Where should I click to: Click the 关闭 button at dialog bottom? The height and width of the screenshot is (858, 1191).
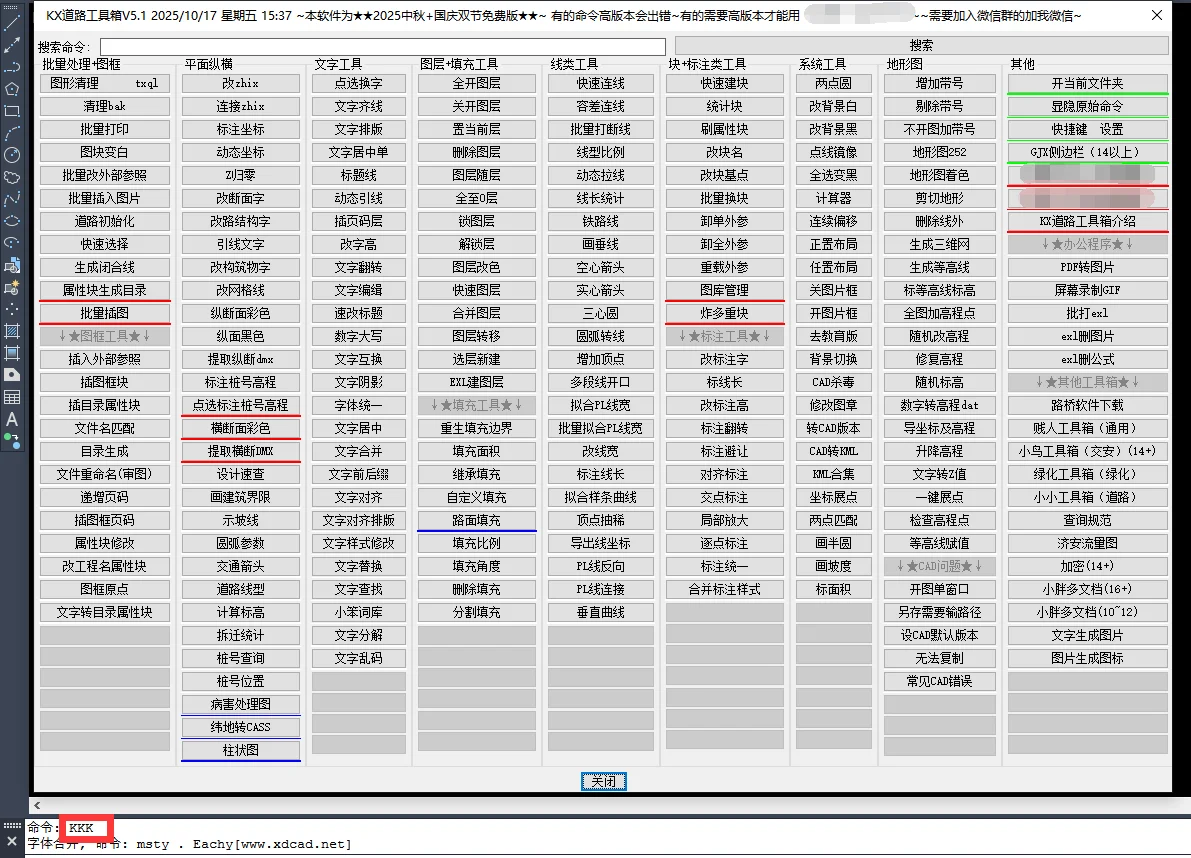(x=604, y=781)
